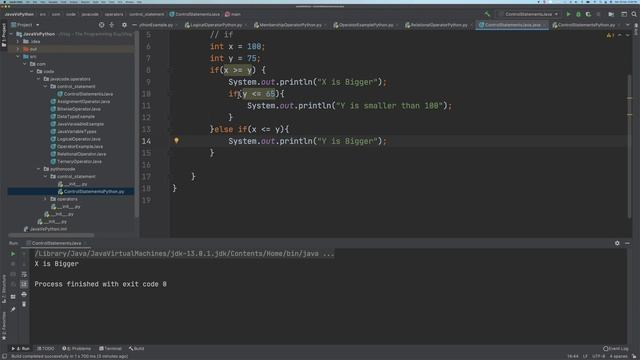The height and width of the screenshot is (360, 640).
Task: Click Run with Coverage icon in toolbar
Action: 588,14
